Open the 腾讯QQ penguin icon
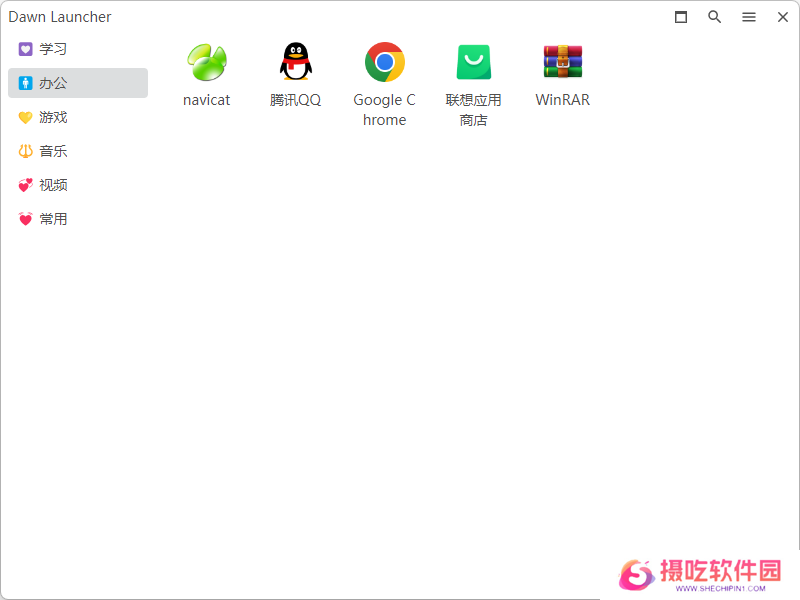The image size is (800, 600). point(295,62)
